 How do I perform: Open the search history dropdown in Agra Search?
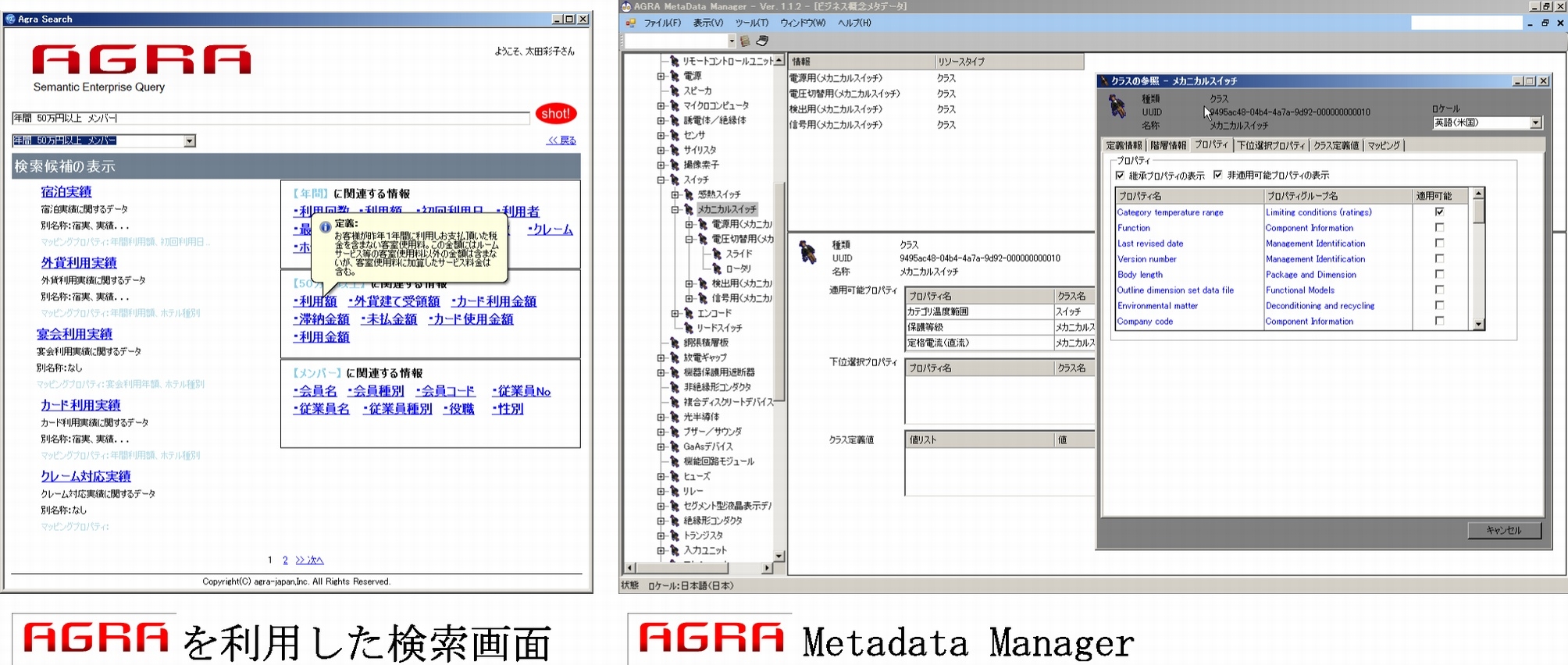pos(190,141)
